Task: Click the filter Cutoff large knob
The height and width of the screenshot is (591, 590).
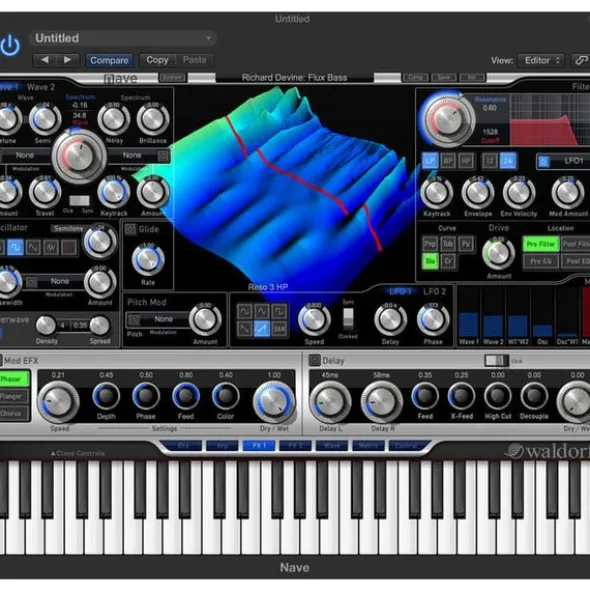Action: (x=448, y=119)
